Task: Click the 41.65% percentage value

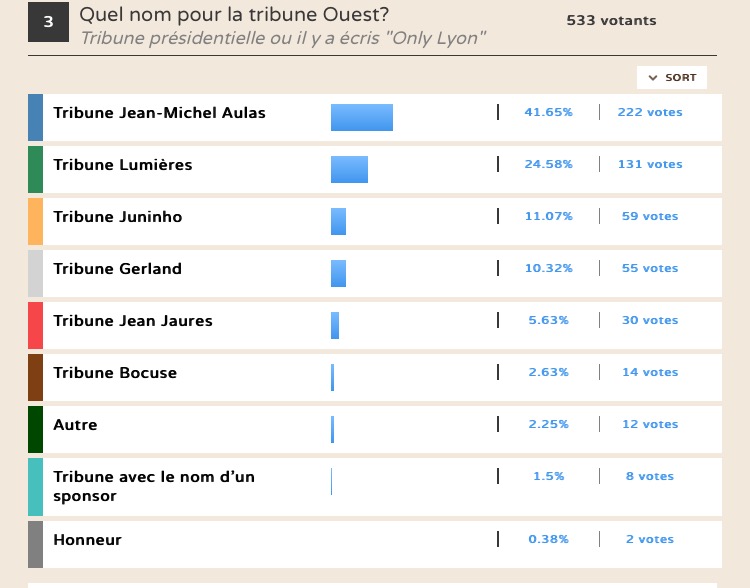Action: pyautogui.click(x=548, y=113)
